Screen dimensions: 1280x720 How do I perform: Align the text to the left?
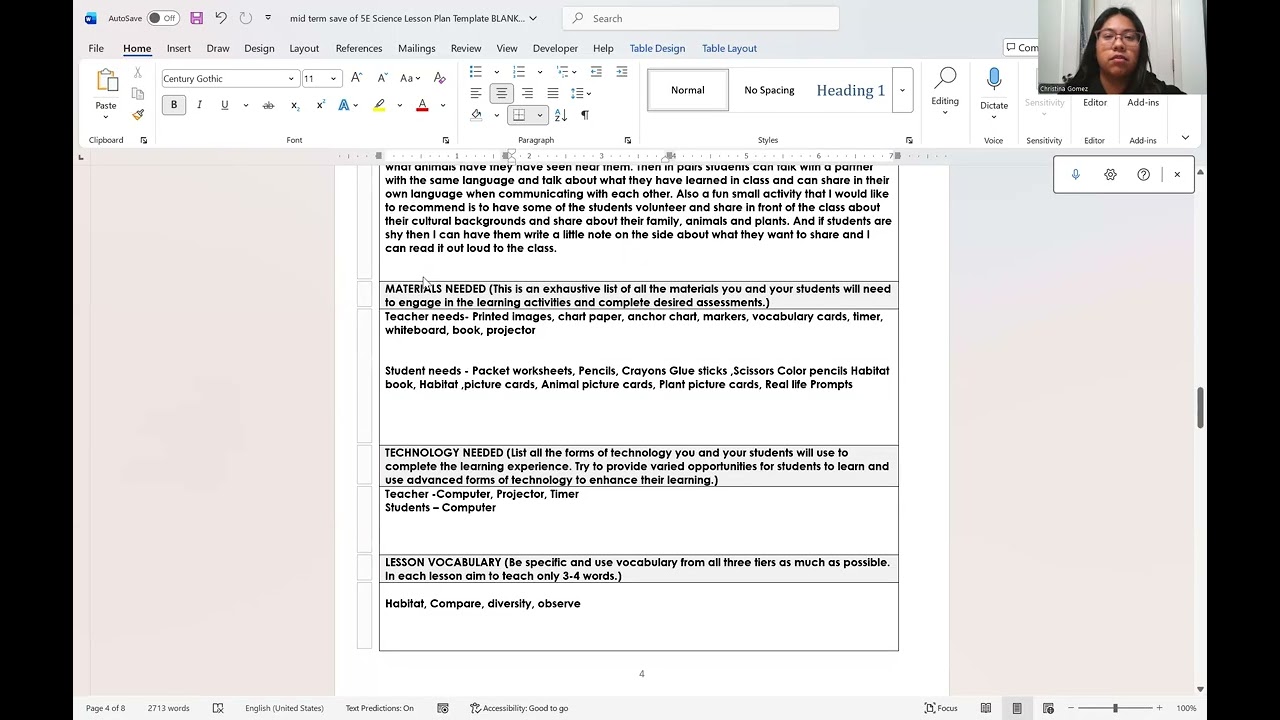[476, 93]
